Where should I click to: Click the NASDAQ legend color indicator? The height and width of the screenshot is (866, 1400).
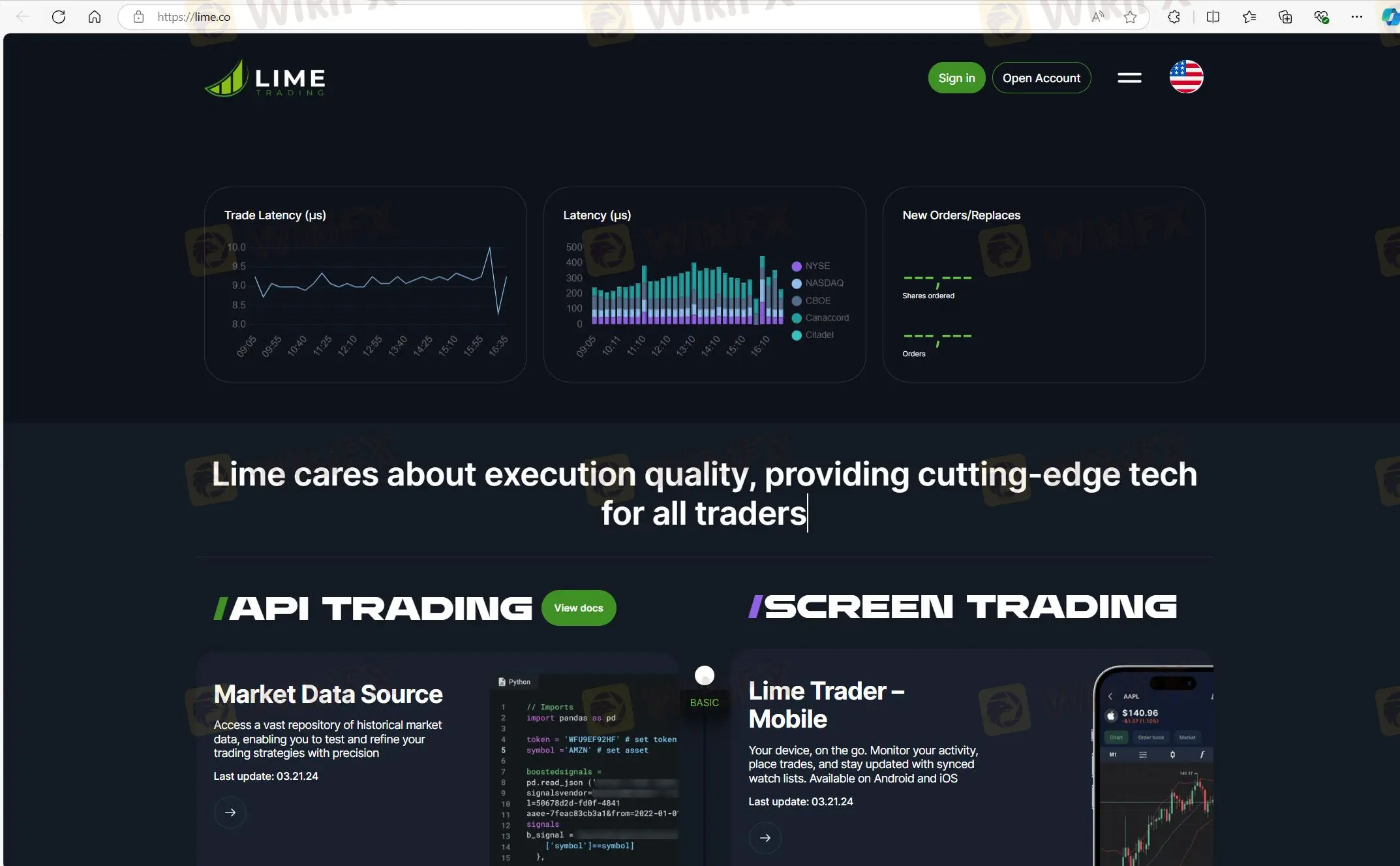coord(796,283)
